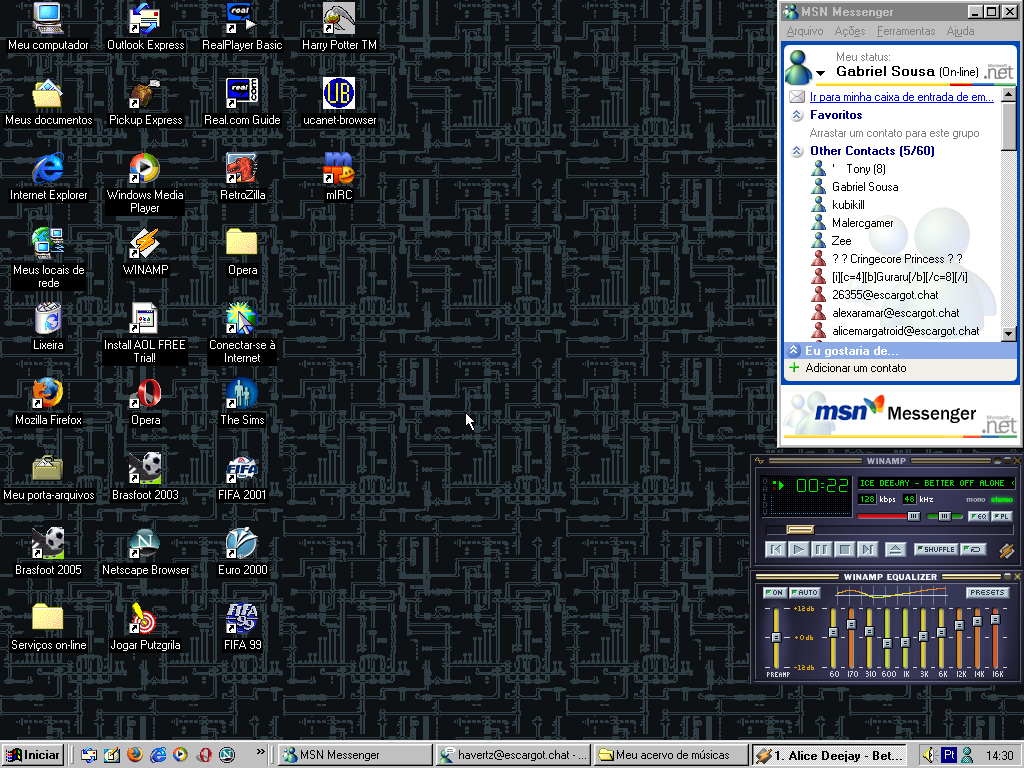Launch Firefox from the quick launch bar

(135, 755)
